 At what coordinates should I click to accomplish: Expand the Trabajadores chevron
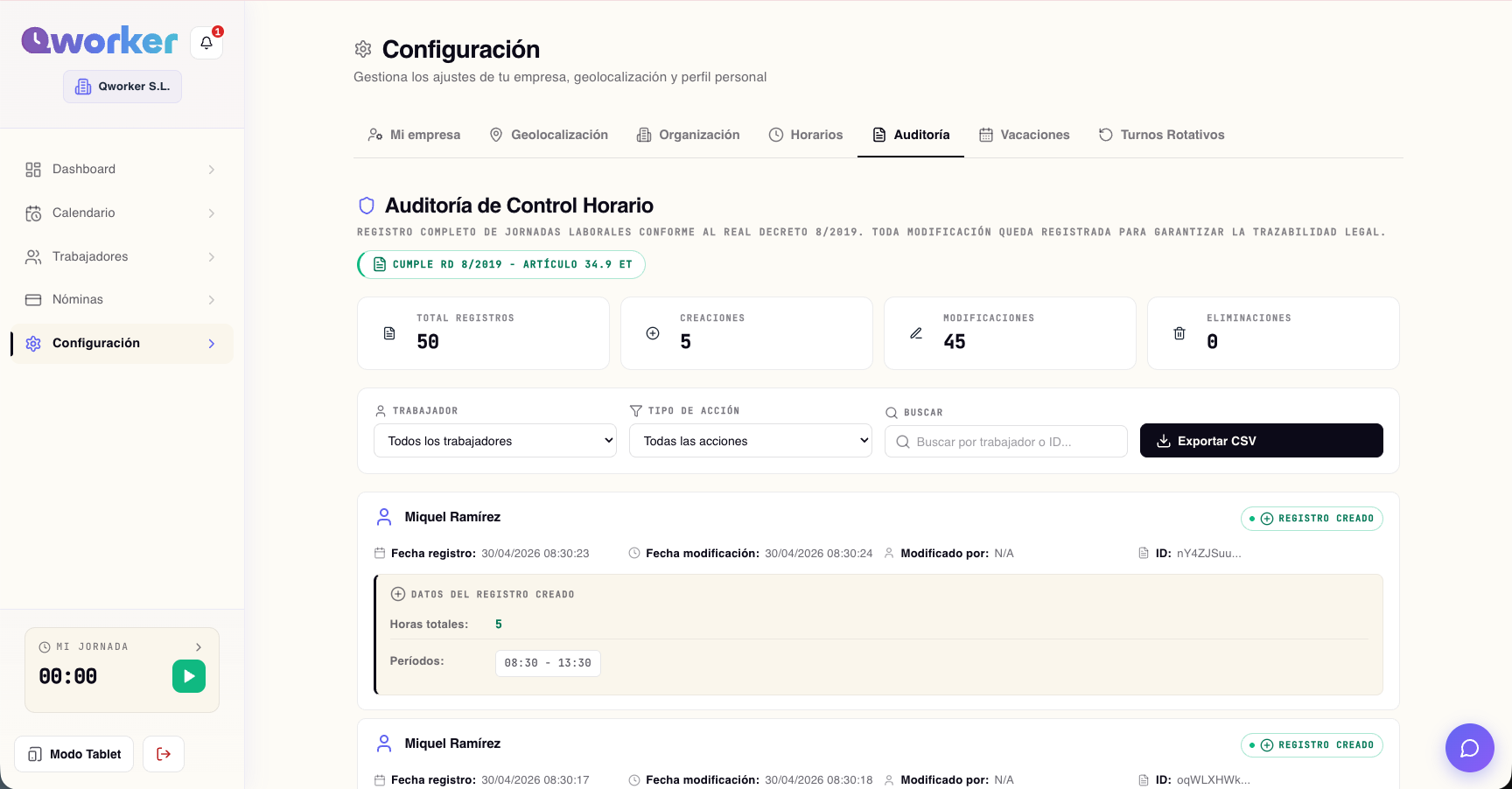coord(212,257)
